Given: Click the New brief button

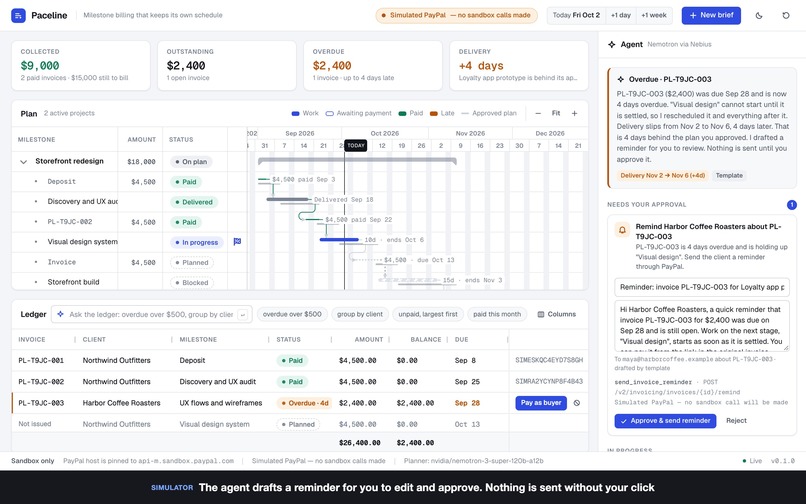Looking at the screenshot, I should click(711, 15).
